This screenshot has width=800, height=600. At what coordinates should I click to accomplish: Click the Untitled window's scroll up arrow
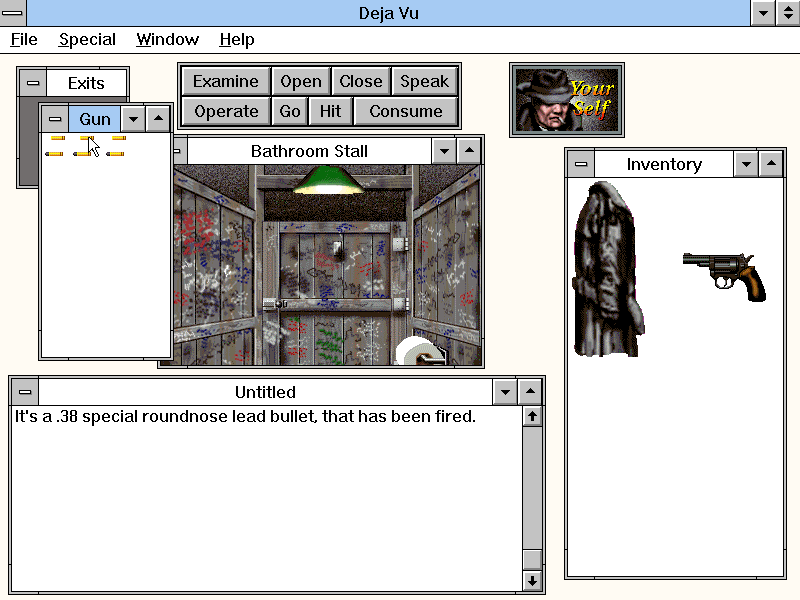click(532, 416)
